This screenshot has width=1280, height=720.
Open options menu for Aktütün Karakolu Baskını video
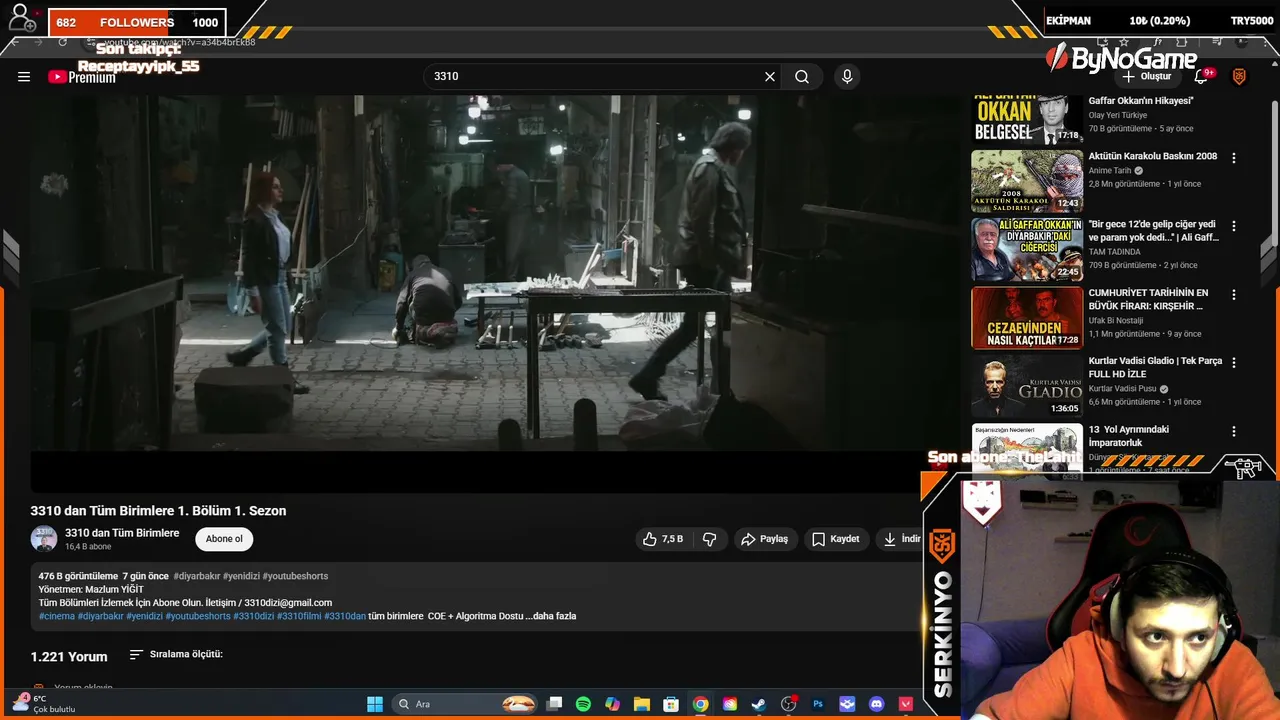pyautogui.click(x=1234, y=158)
